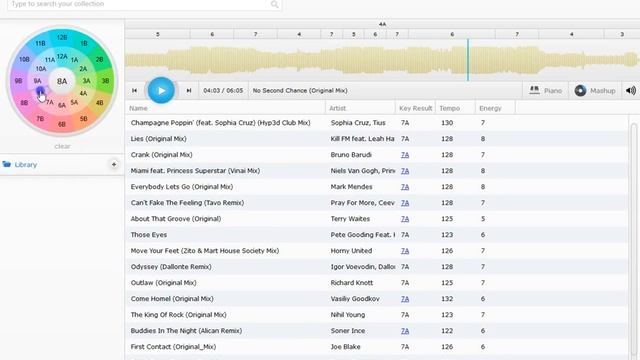The image size is (640, 360).
Task: Select track First Contact (Original_Mix)
Action: (x=376, y=347)
